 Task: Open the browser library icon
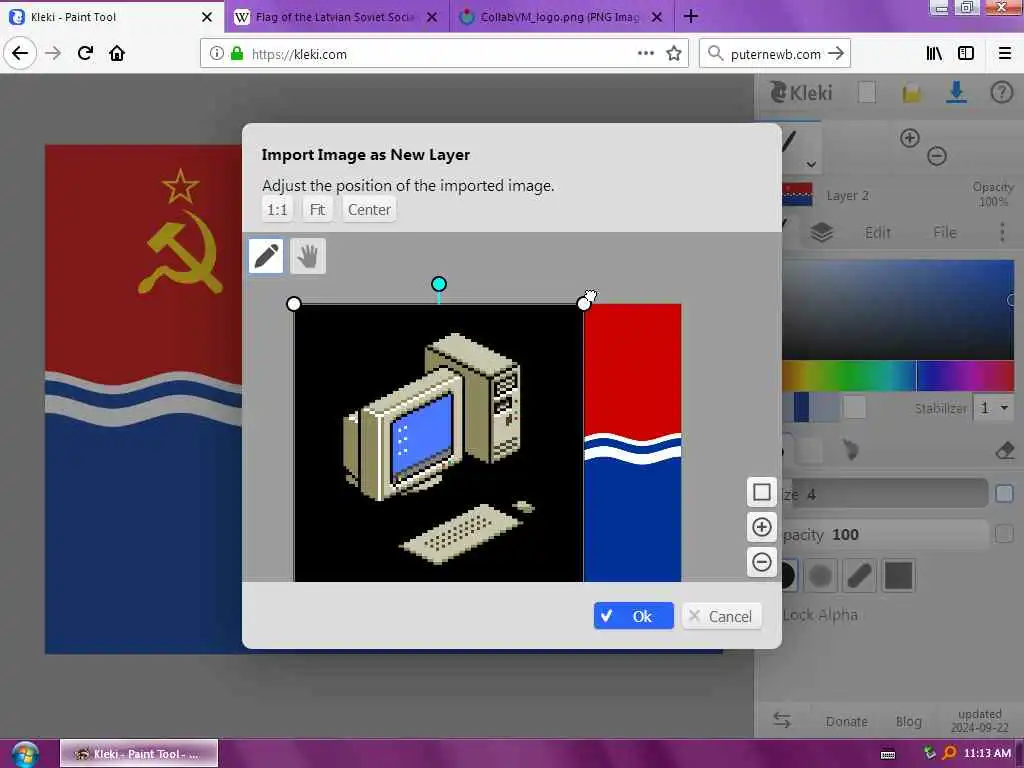coord(934,53)
